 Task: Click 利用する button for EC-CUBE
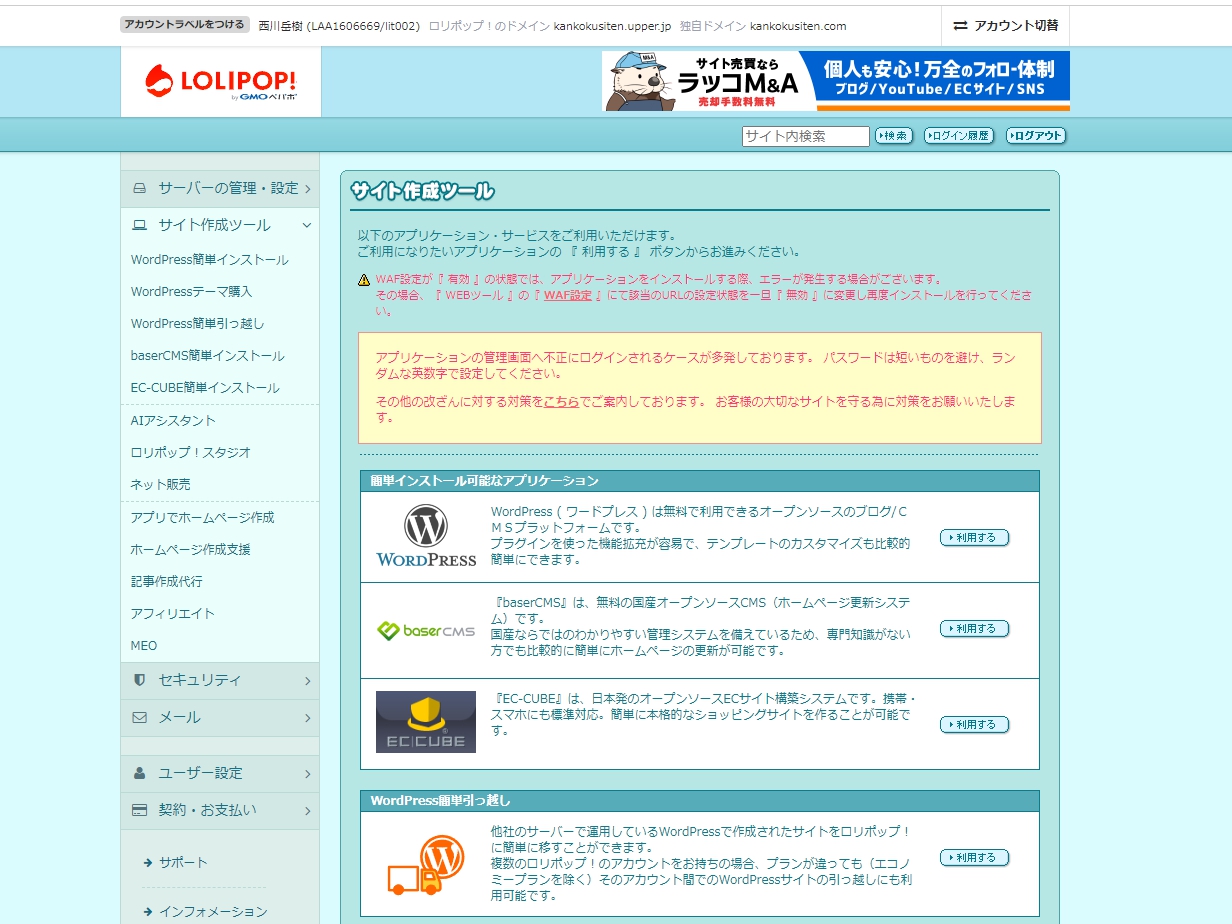point(974,725)
